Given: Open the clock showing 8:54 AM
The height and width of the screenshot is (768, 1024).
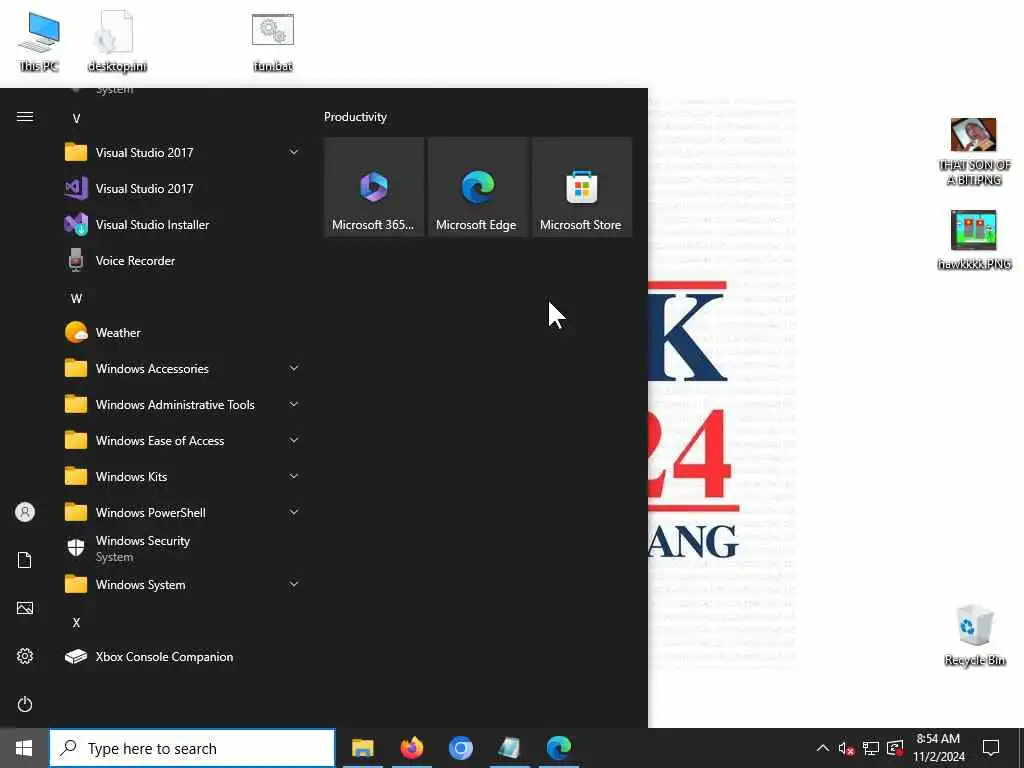Looking at the screenshot, I should 938,748.
